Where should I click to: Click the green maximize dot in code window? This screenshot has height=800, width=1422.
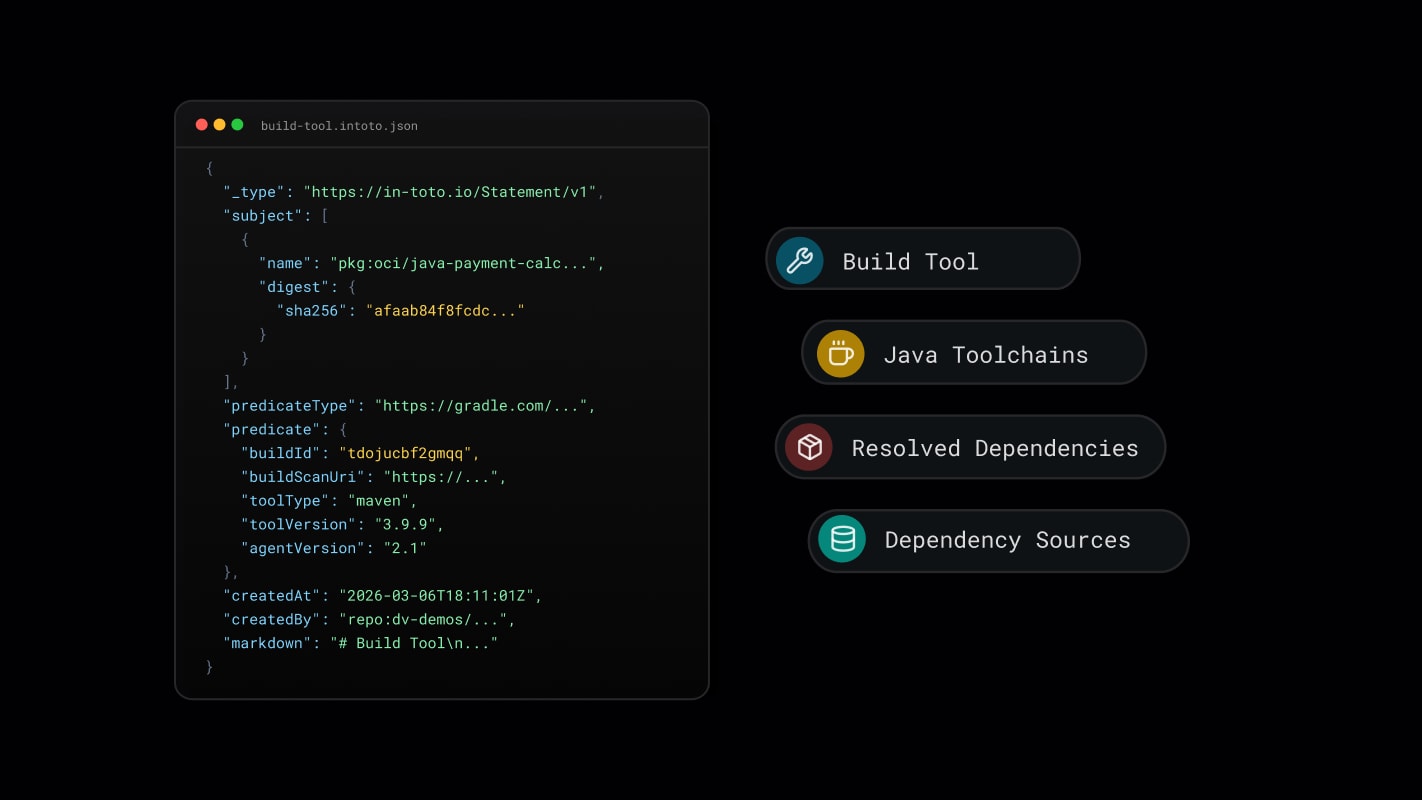pyautogui.click(x=237, y=125)
